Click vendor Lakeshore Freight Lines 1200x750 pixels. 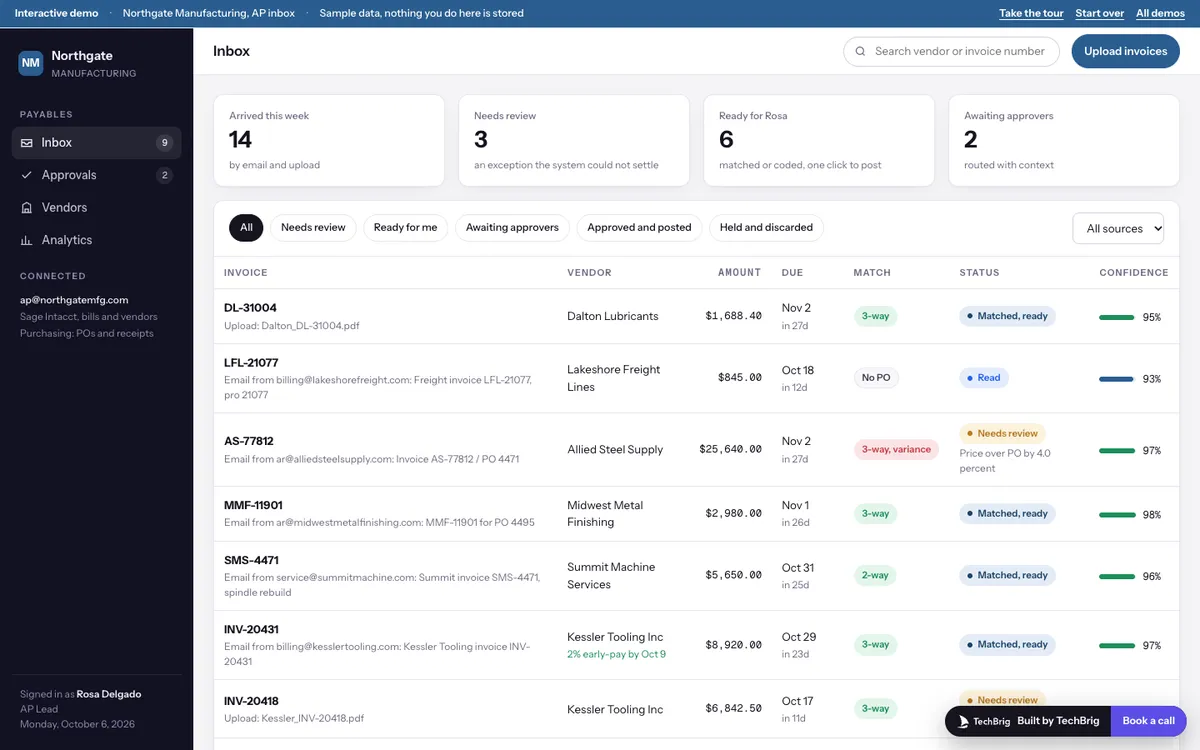(613, 378)
